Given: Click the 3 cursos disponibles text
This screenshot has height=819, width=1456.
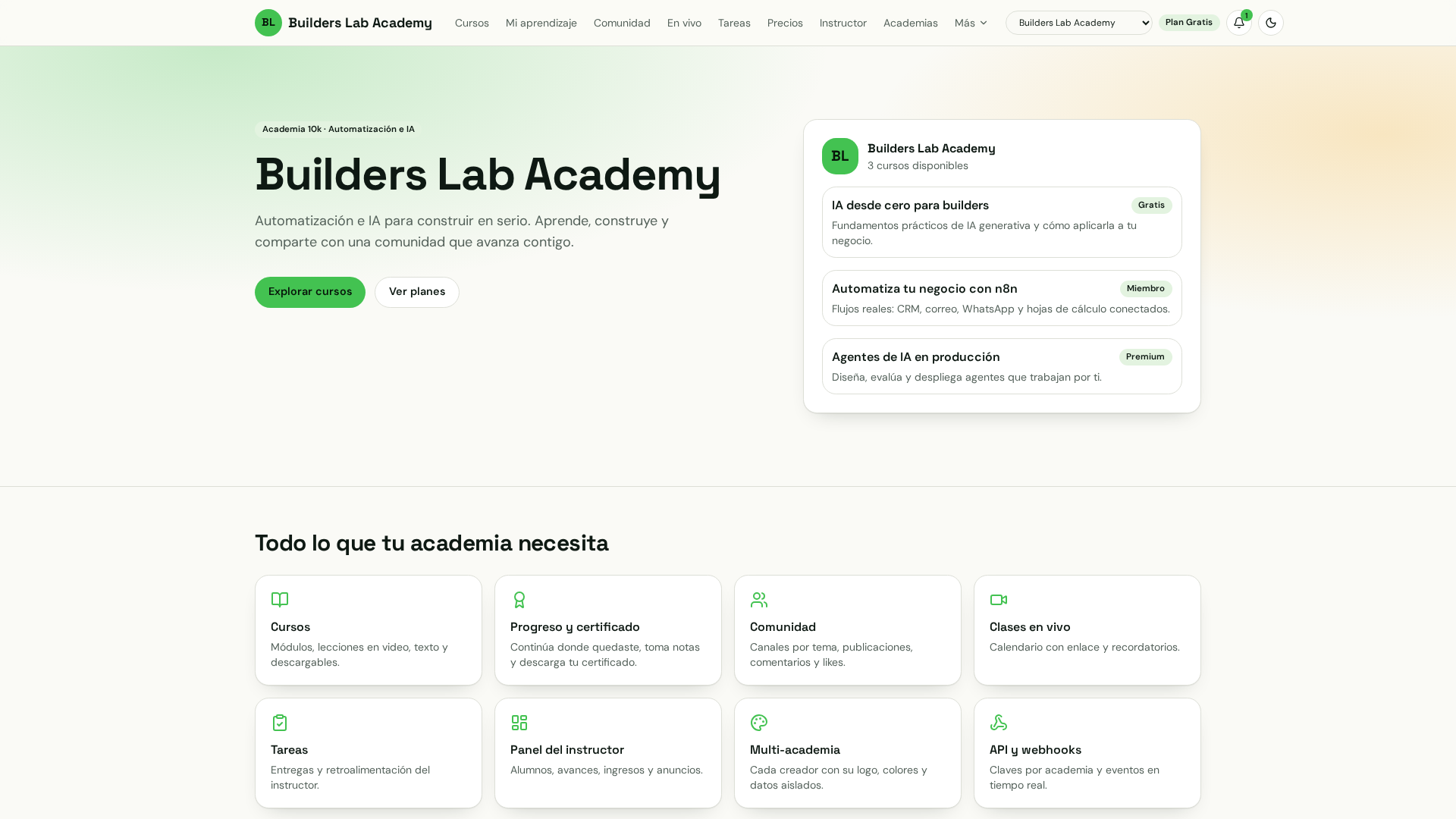Looking at the screenshot, I should click(918, 165).
